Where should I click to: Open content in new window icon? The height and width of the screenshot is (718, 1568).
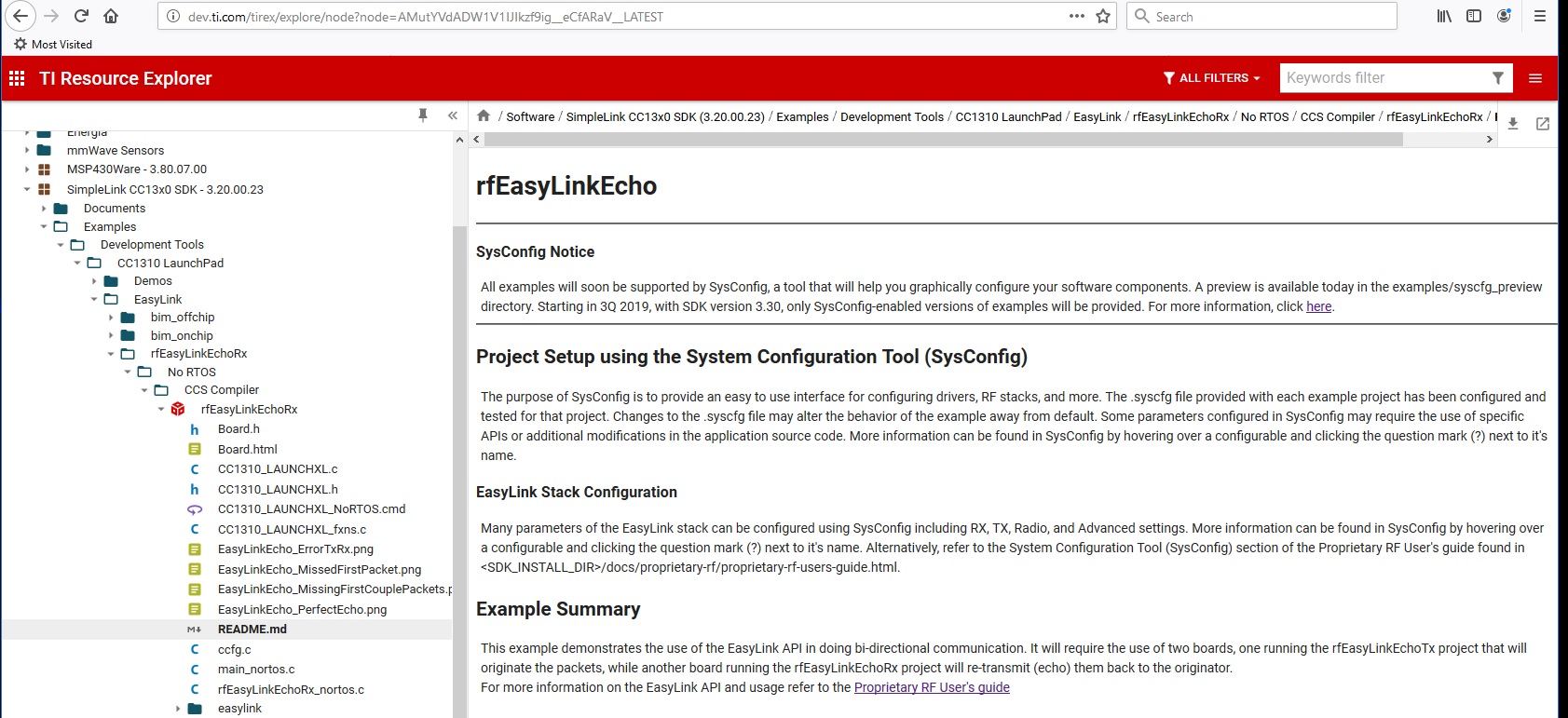[1543, 124]
